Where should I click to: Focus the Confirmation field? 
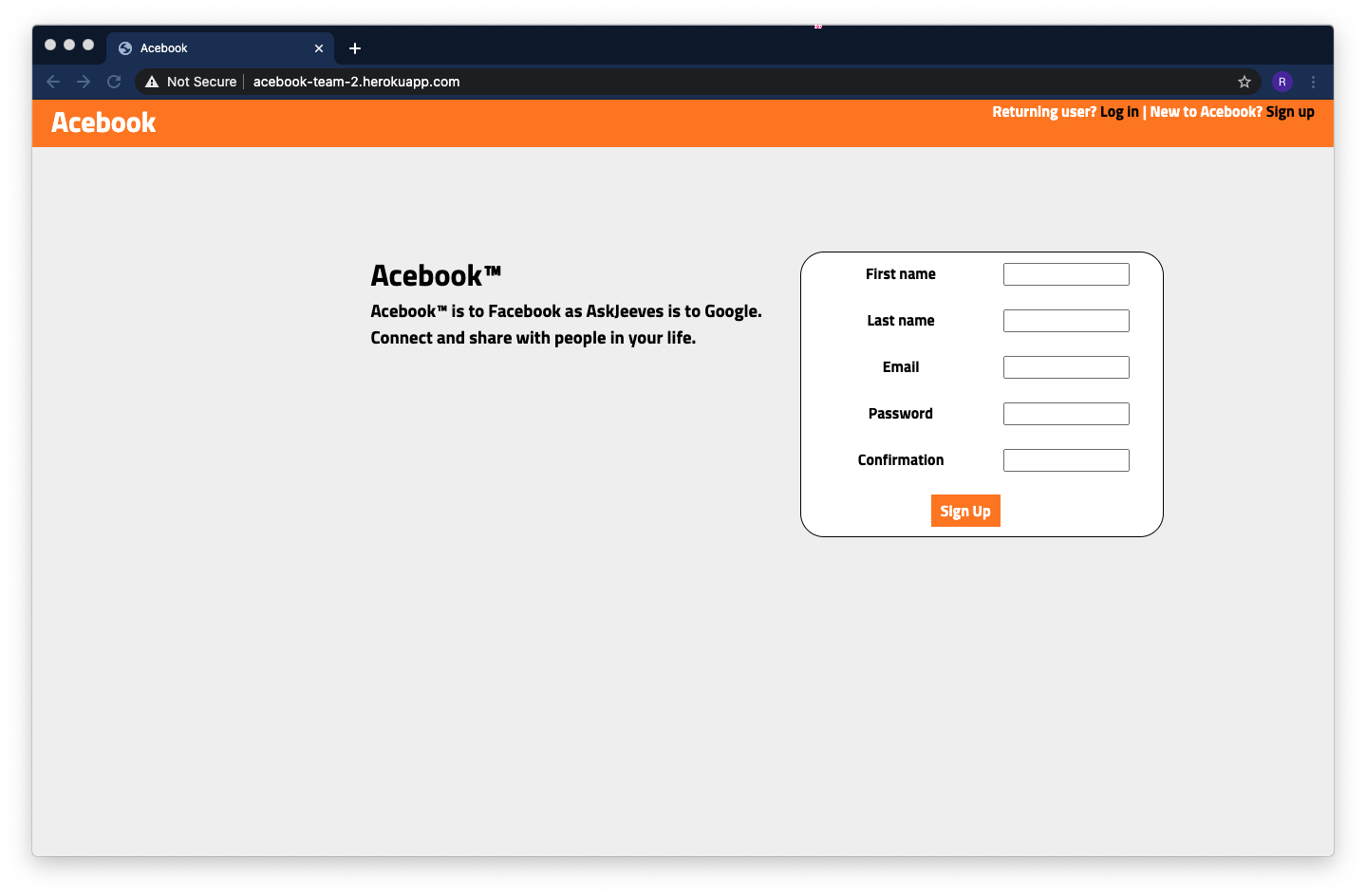[x=1066, y=460]
